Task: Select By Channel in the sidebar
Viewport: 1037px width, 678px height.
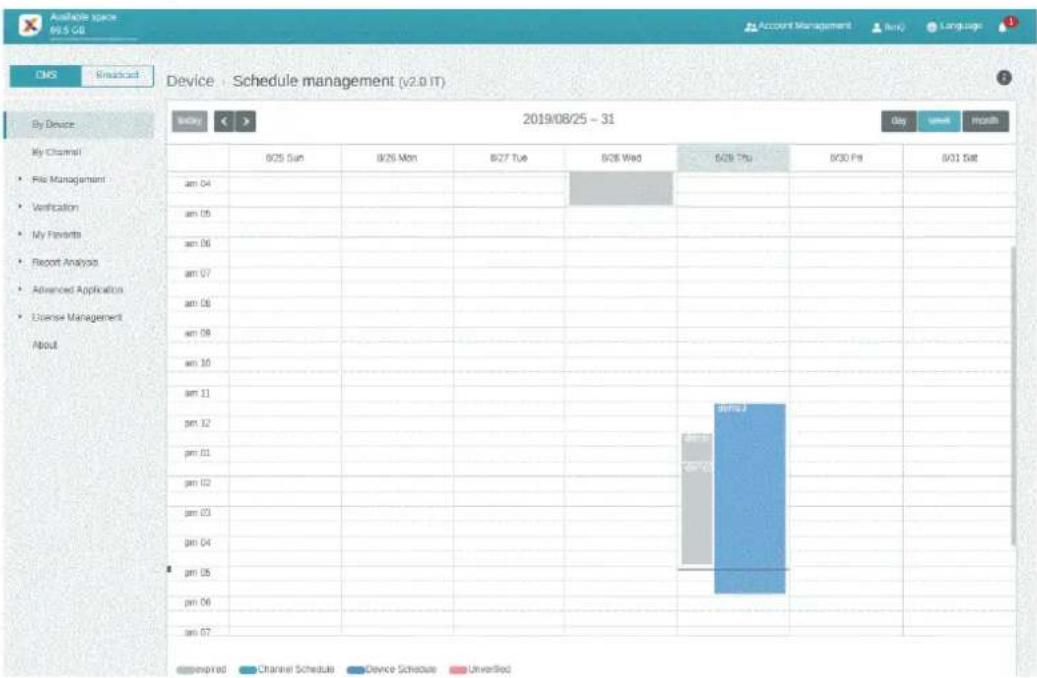Action: click(x=56, y=152)
